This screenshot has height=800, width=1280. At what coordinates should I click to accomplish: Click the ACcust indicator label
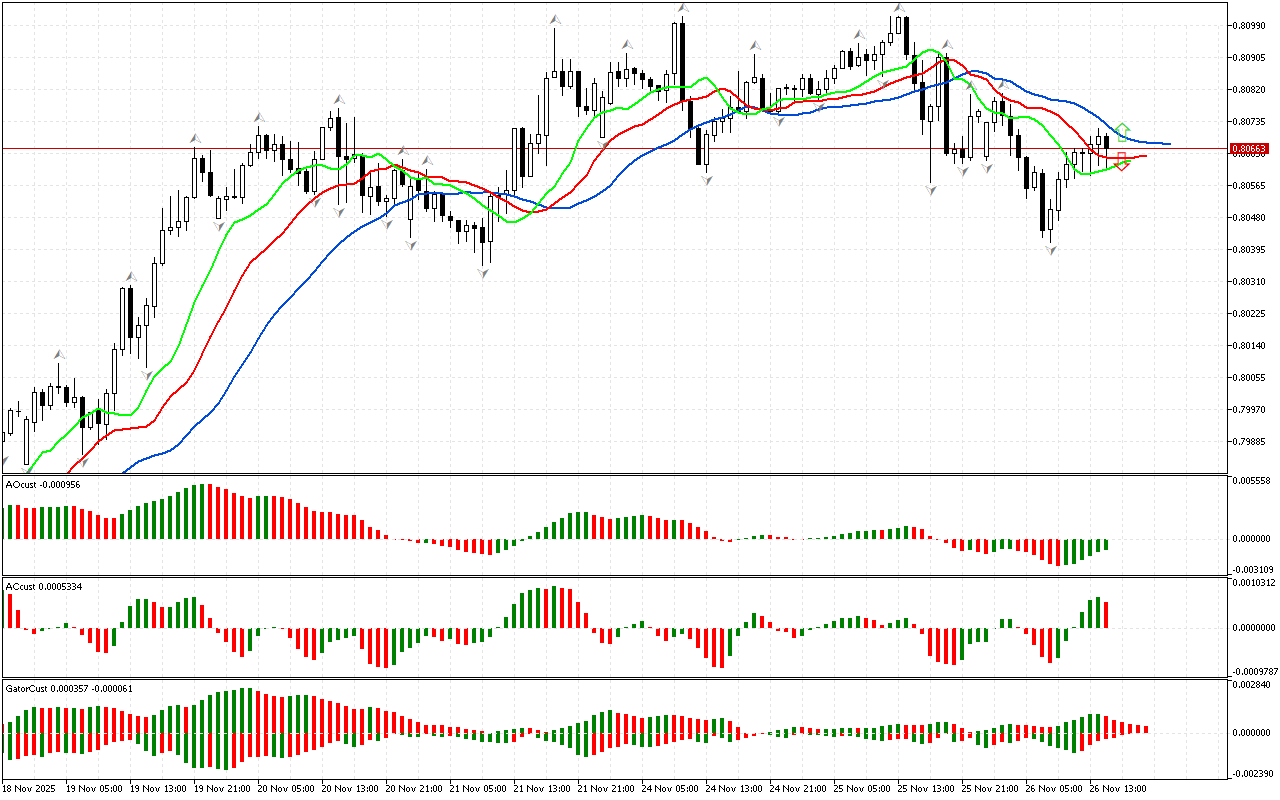(44, 586)
